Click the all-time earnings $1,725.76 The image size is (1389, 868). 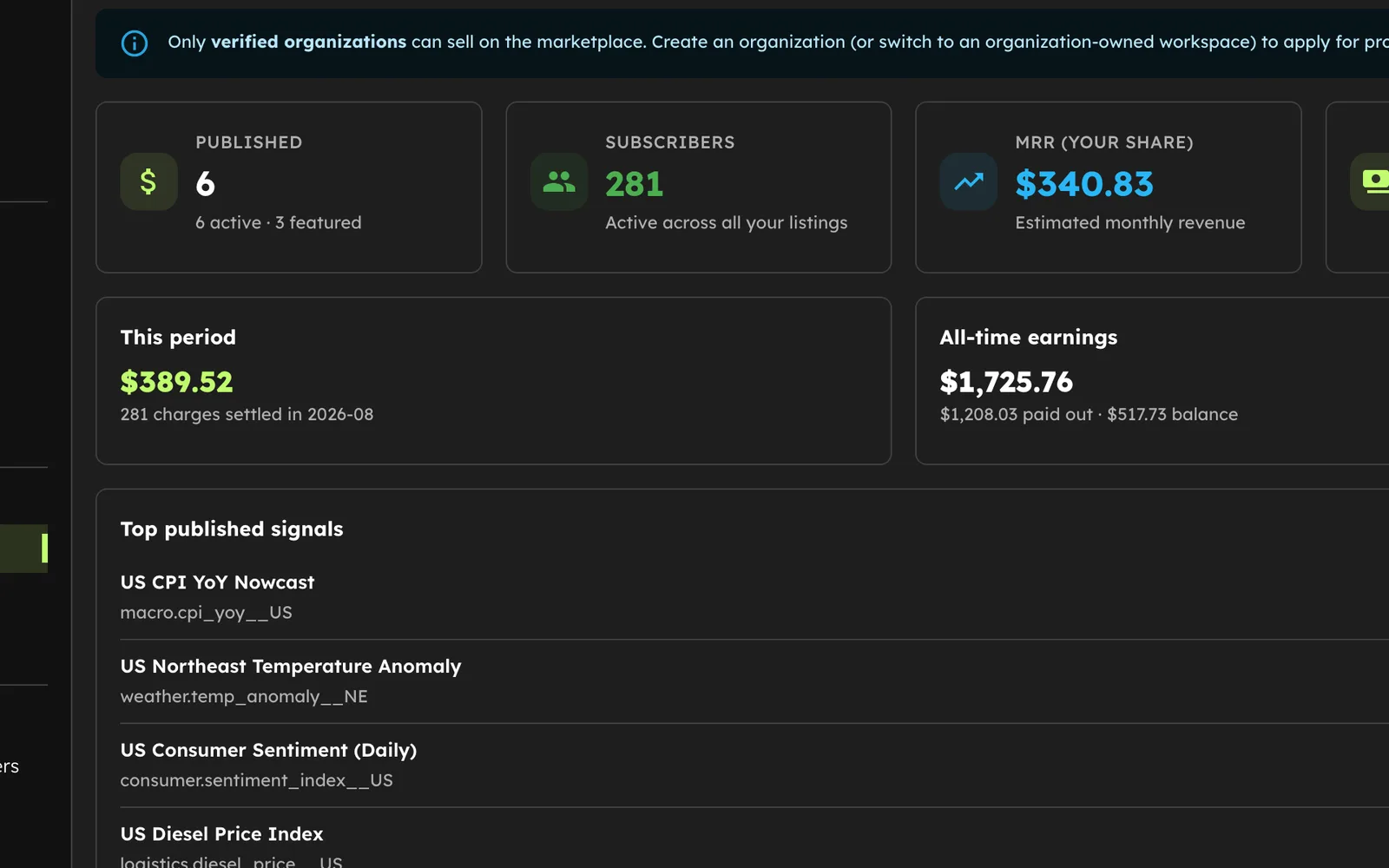[x=1006, y=382]
